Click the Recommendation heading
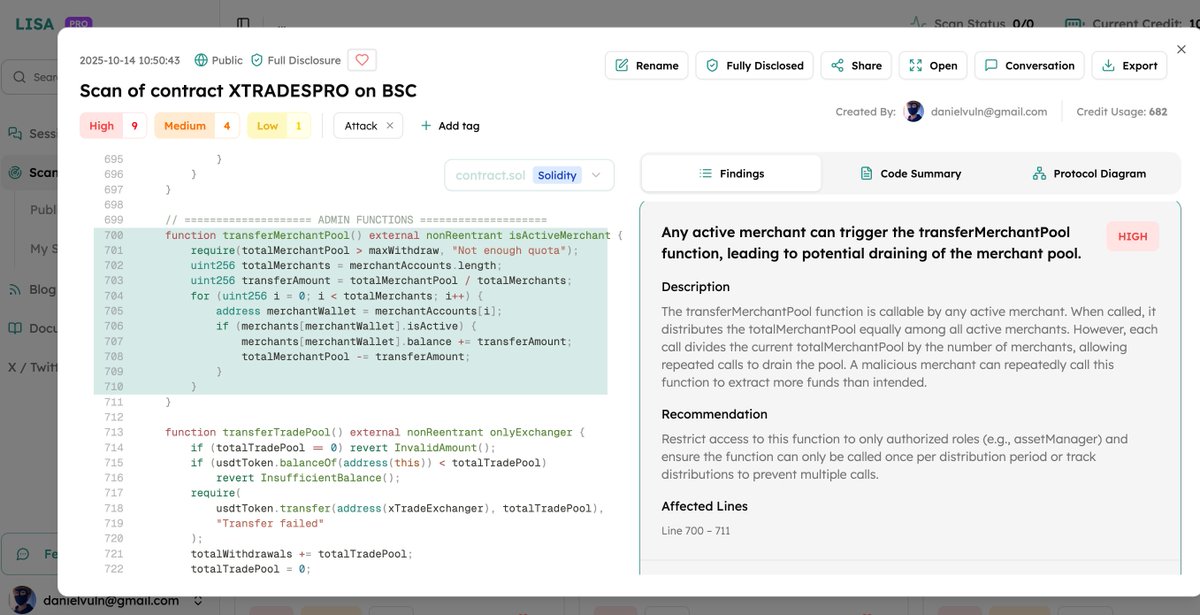 coord(714,414)
